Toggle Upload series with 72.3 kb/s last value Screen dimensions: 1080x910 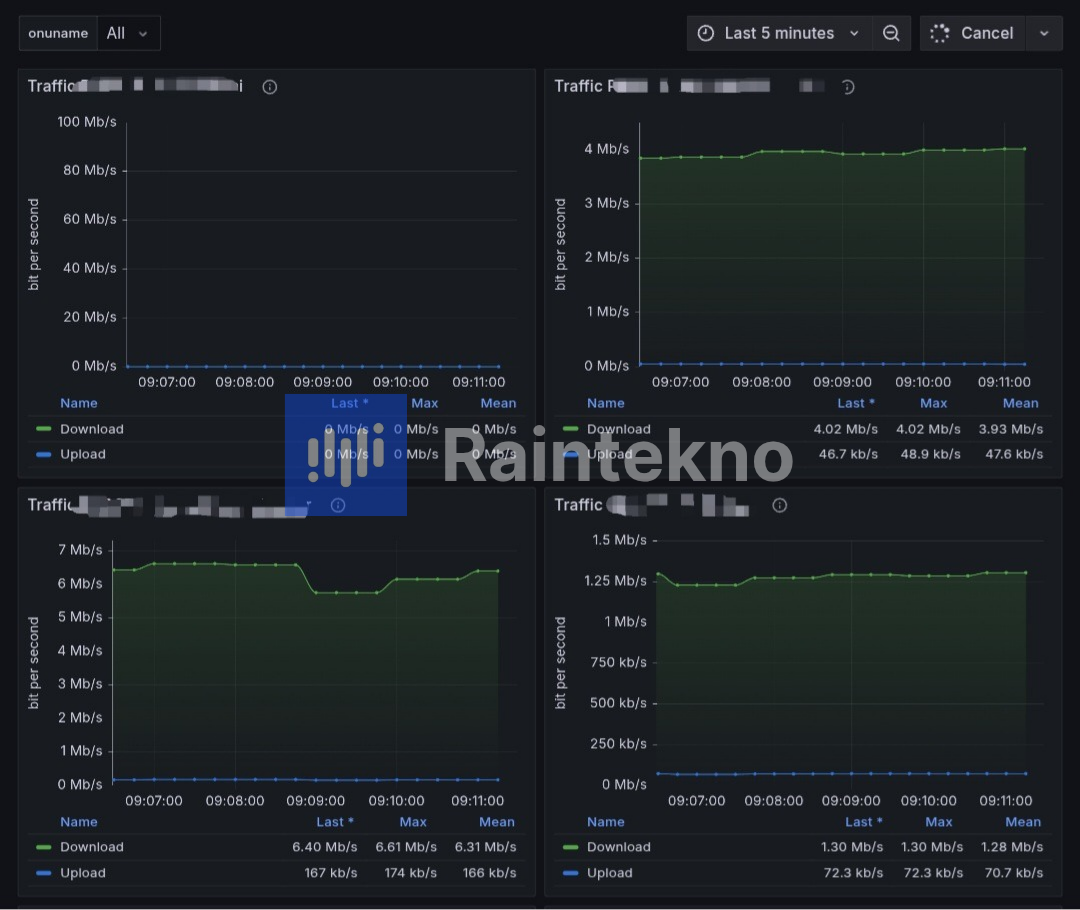pyautogui.click(x=609, y=873)
